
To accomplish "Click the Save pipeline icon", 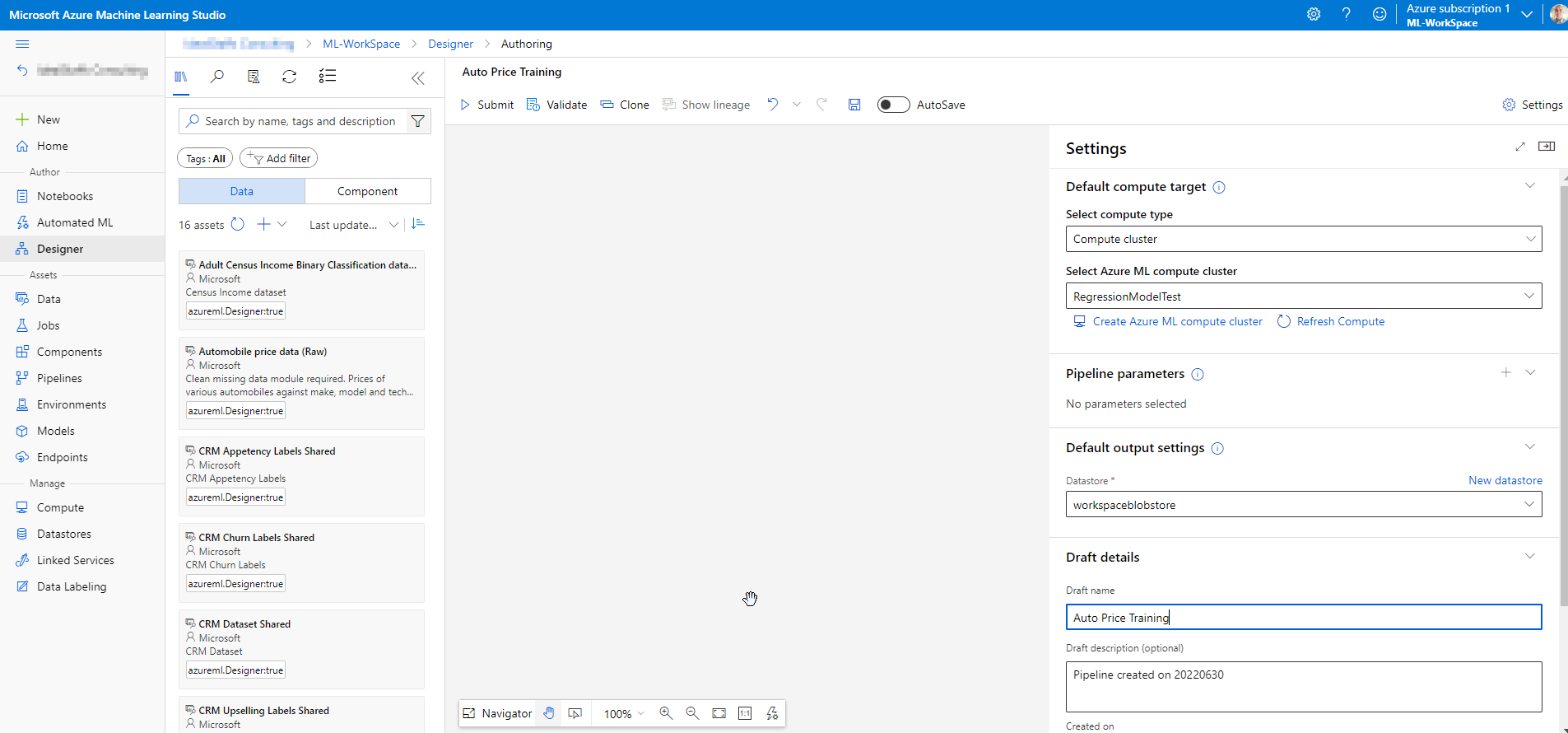I will 854,105.
